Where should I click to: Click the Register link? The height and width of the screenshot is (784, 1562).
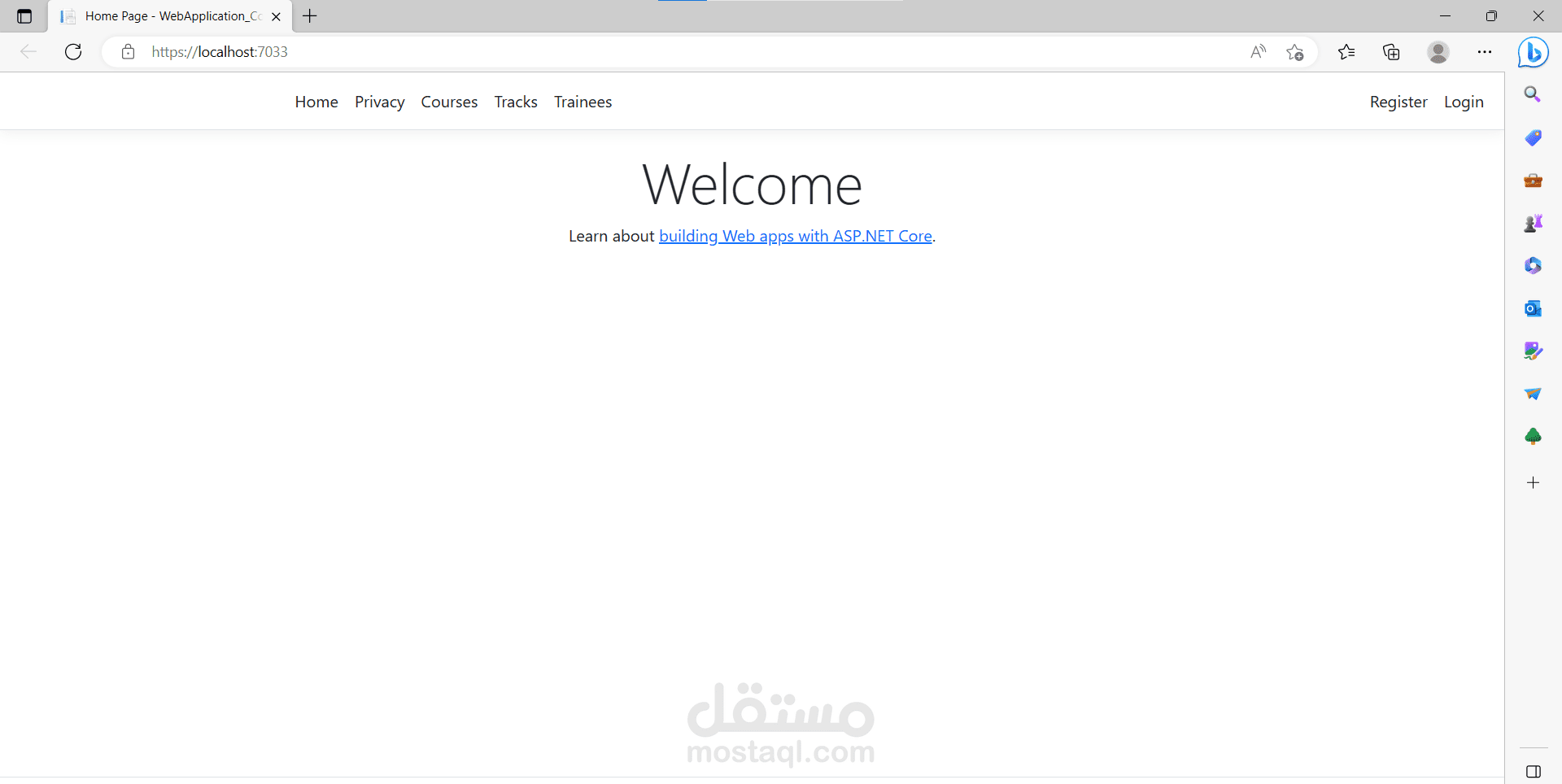[1398, 102]
